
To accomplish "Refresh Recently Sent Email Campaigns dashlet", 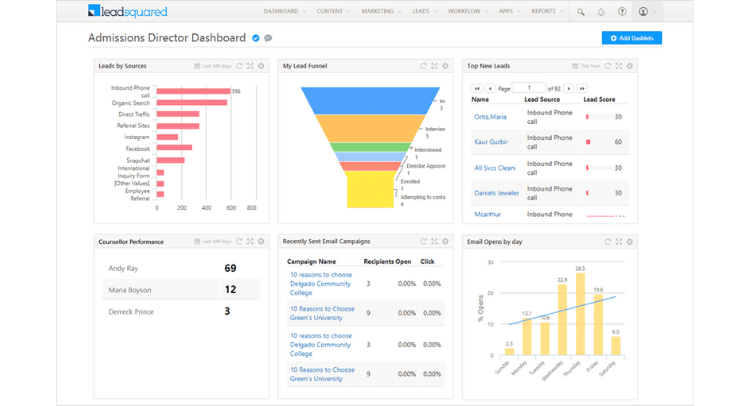I will coord(423,241).
